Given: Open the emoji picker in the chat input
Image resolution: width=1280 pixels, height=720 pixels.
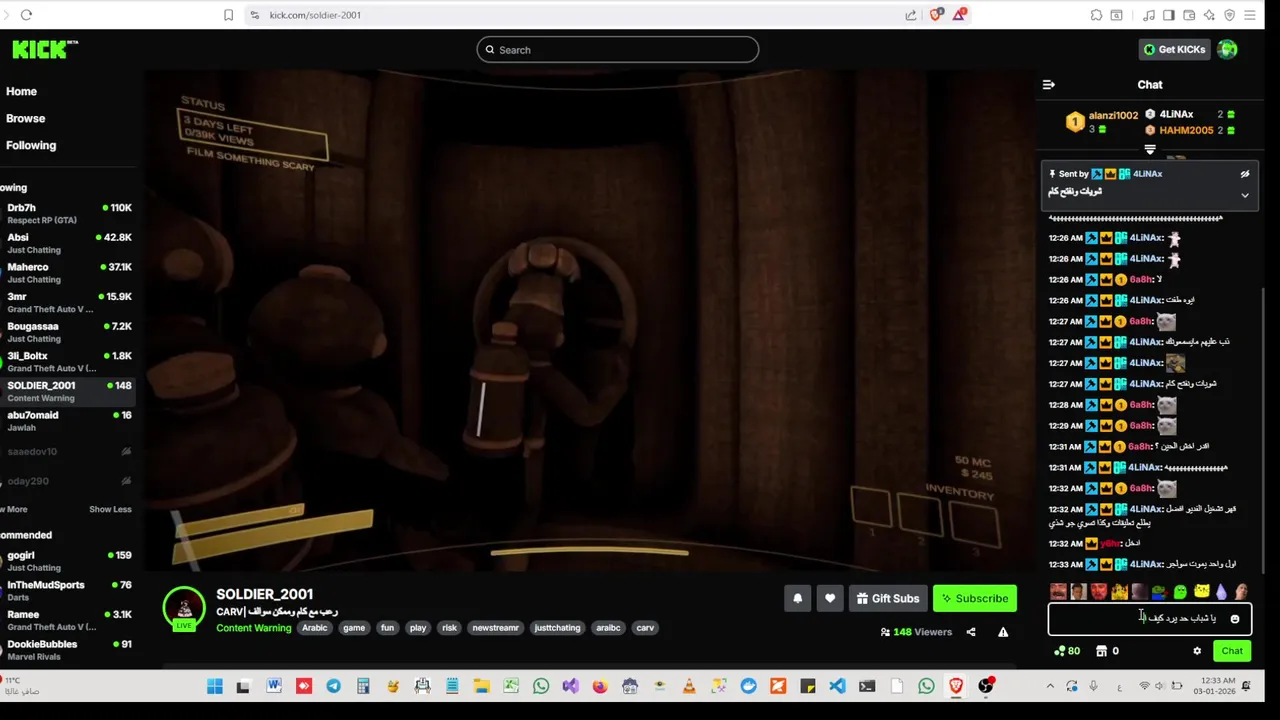Looking at the screenshot, I should point(1235,619).
